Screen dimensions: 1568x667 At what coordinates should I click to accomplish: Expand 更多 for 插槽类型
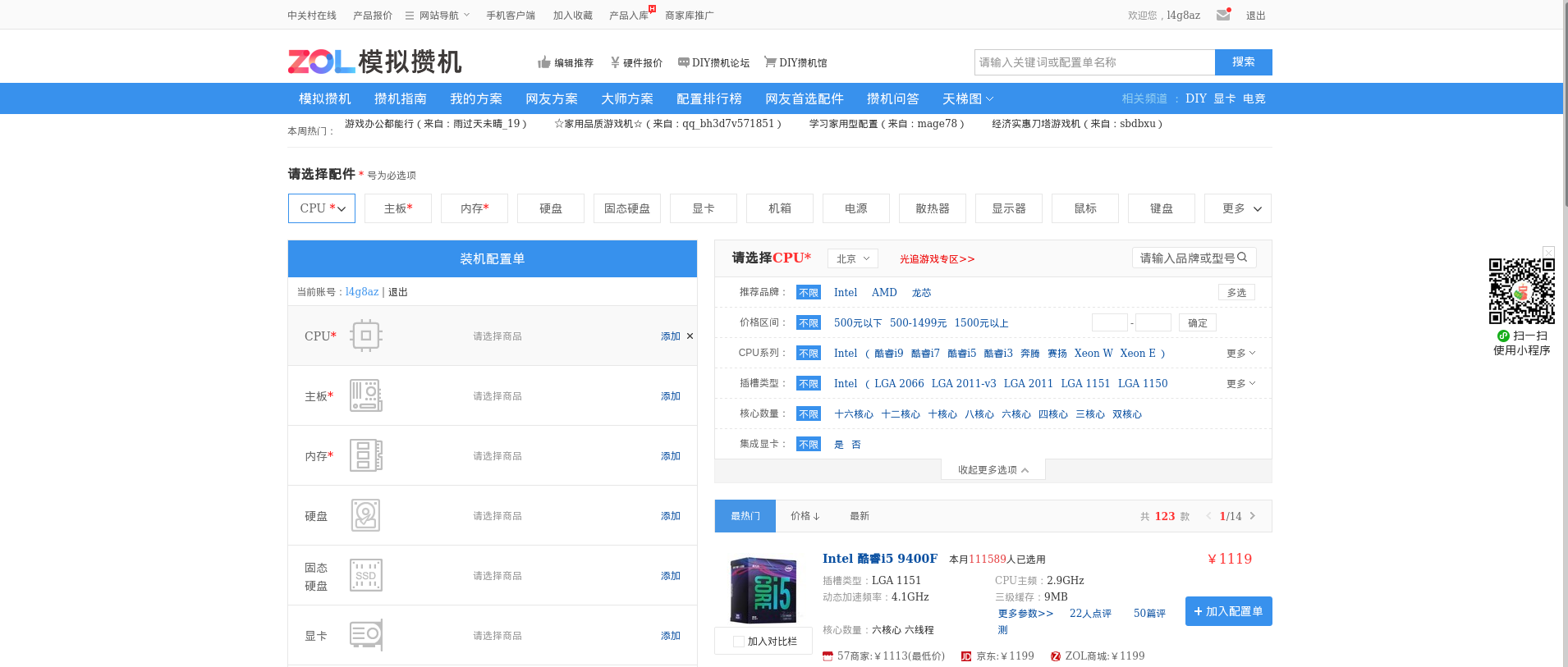click(x=1240, y=384)
